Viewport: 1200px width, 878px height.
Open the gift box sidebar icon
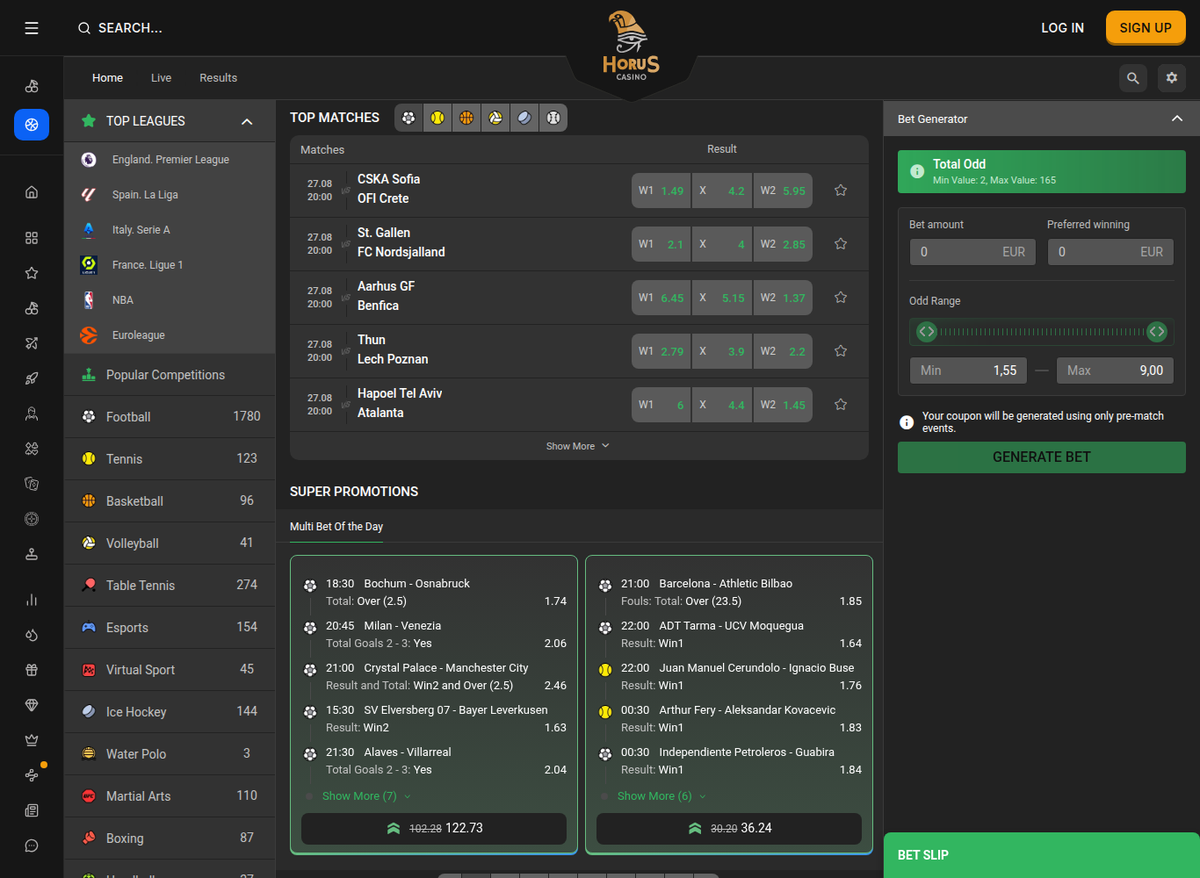(x=31, y=670)
